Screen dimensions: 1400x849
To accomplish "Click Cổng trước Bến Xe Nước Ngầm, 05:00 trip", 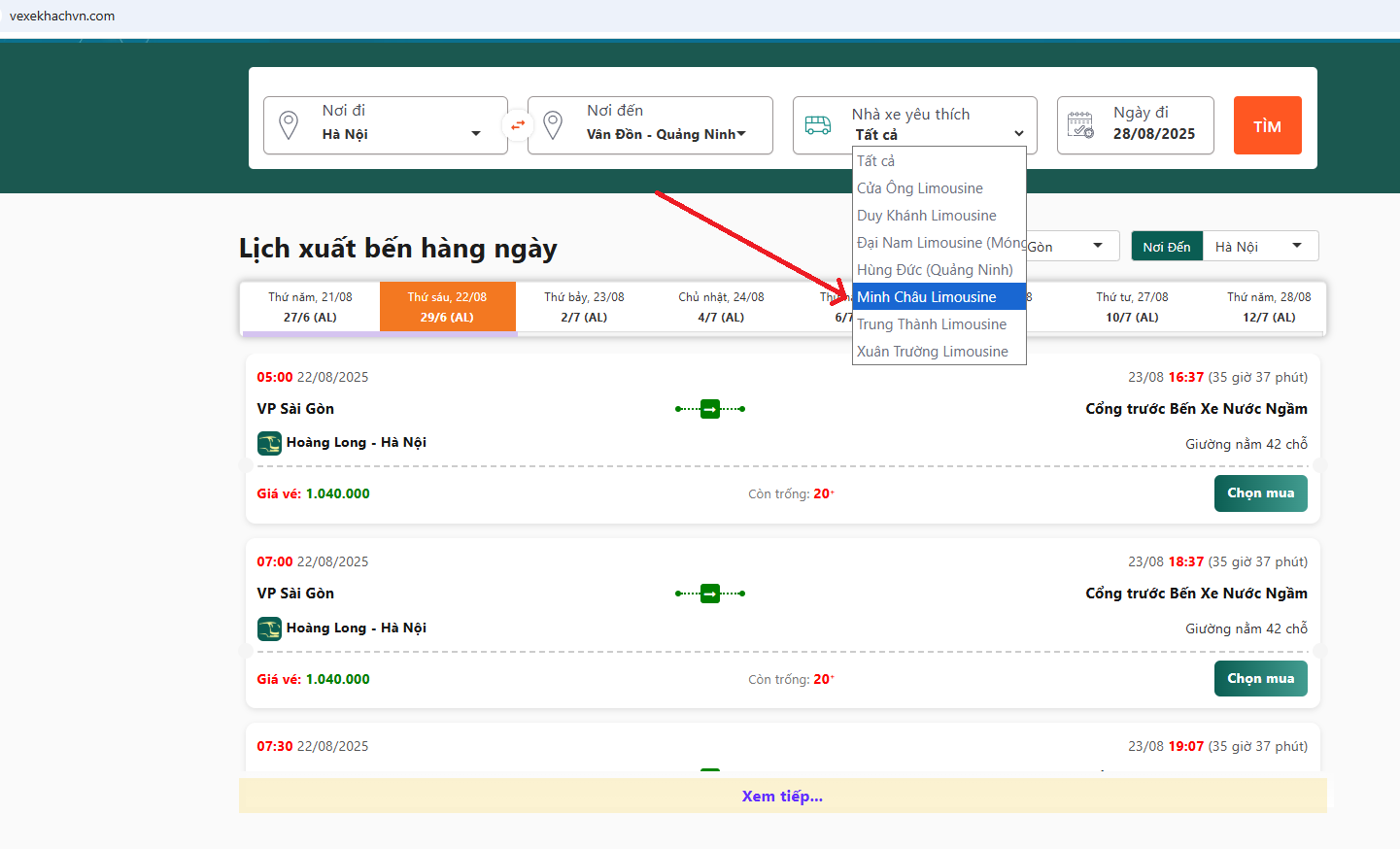I will (x=1197, y=409).
